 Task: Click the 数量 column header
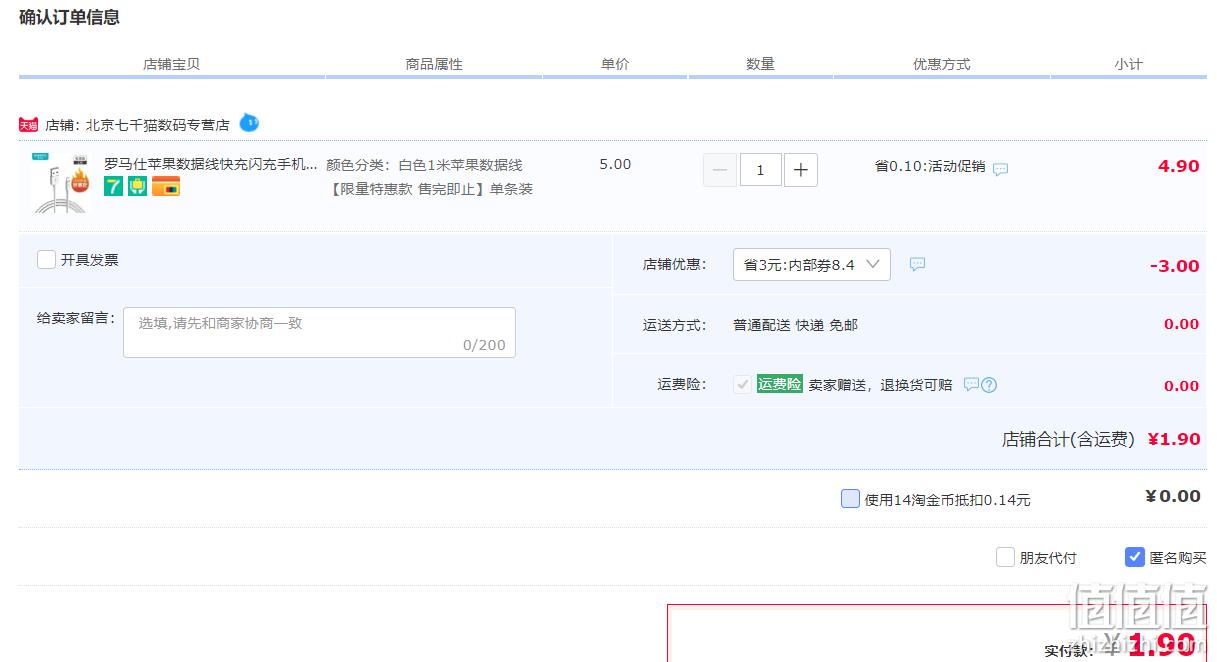(760, 64)
